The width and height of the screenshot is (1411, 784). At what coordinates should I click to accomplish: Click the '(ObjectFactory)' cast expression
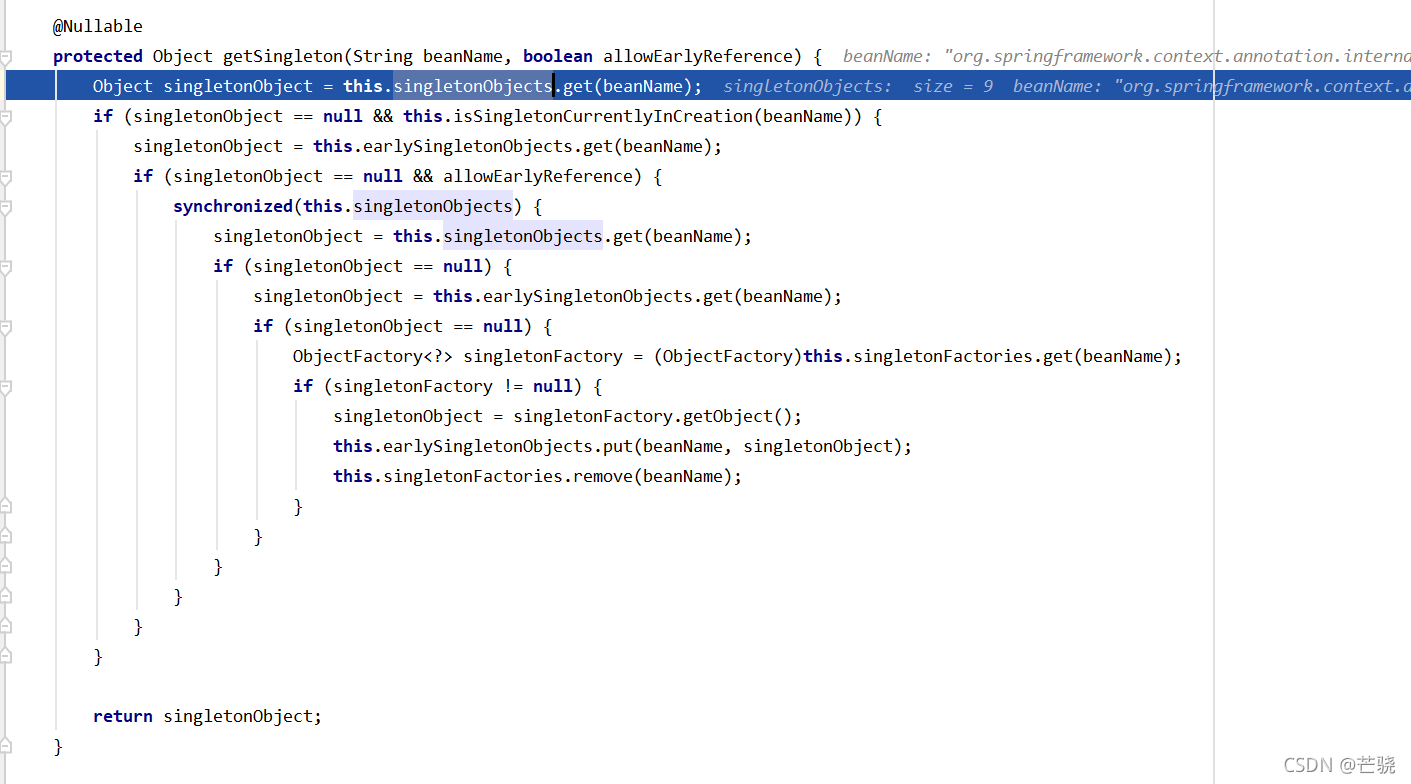tap(728, 356)
